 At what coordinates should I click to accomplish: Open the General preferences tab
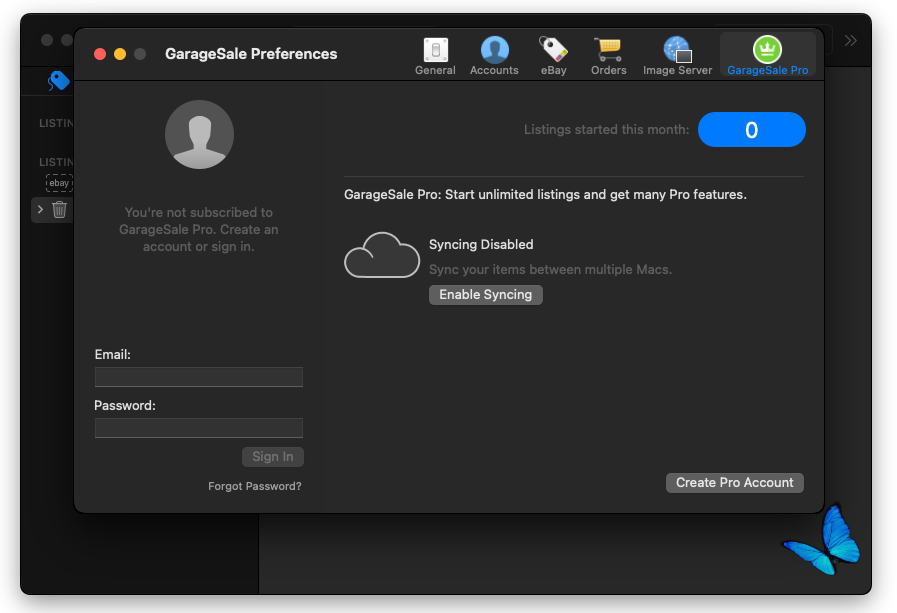435,56
